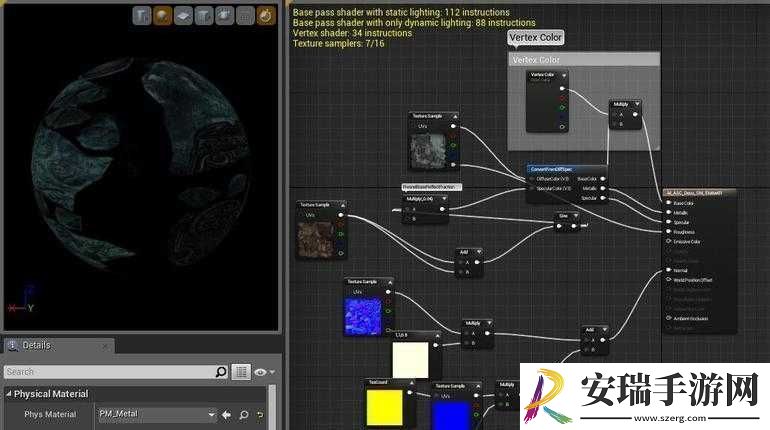Use selected asset arrow for Phys Material

(226, 415)
